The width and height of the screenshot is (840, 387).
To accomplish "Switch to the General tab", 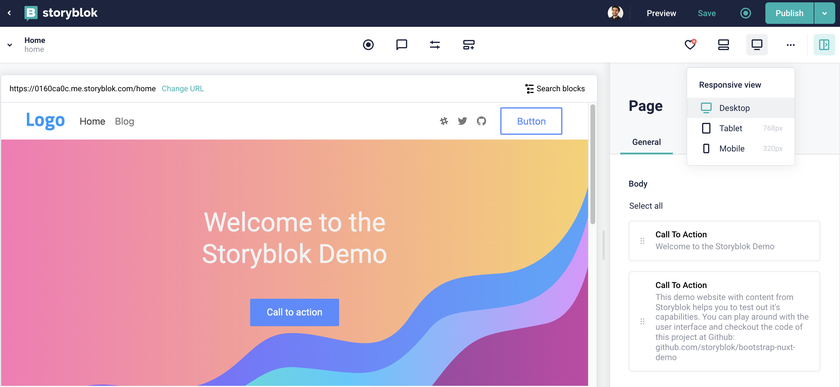I will 647,143.
